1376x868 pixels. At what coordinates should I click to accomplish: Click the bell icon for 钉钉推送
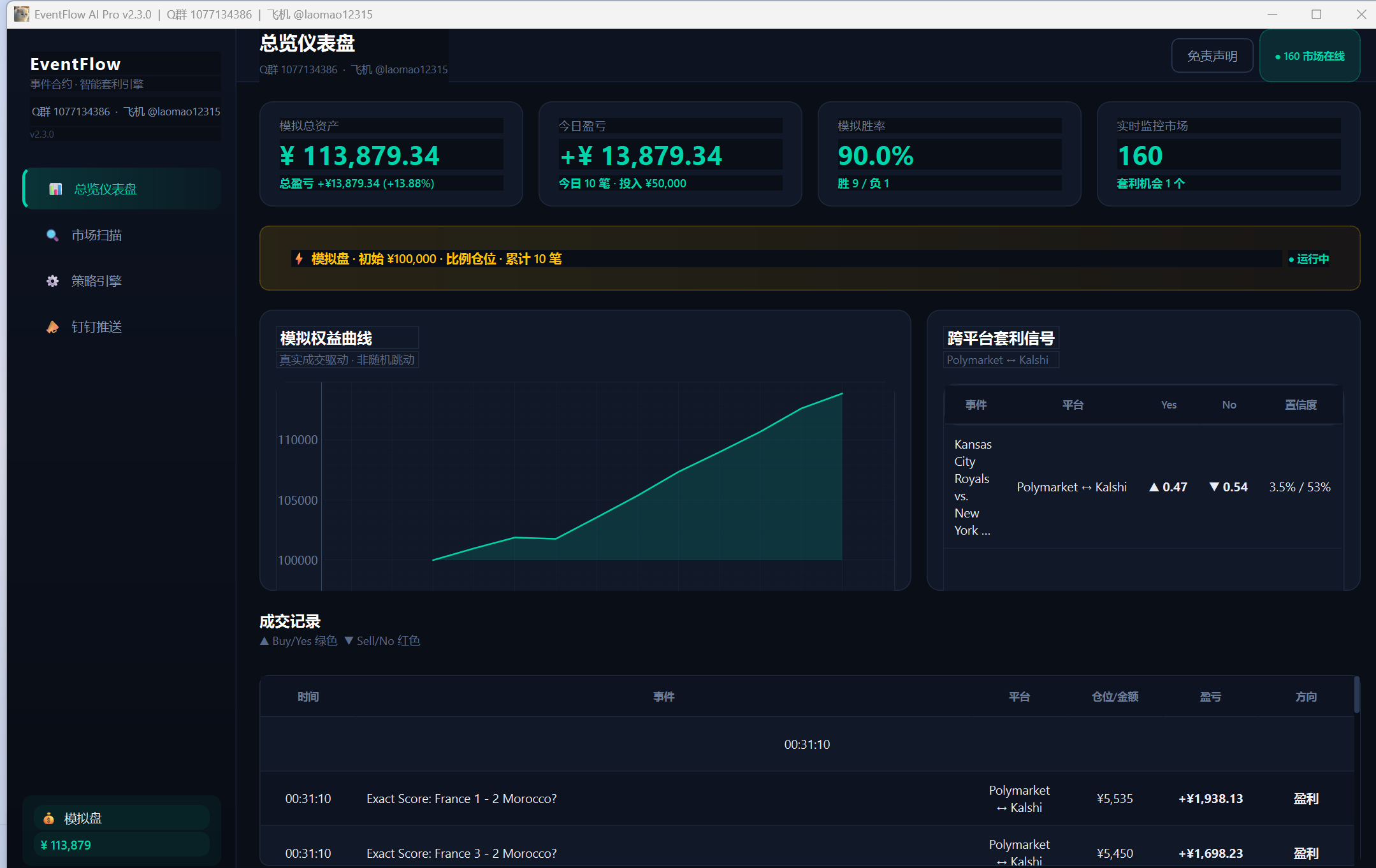(x=52, y=327)
